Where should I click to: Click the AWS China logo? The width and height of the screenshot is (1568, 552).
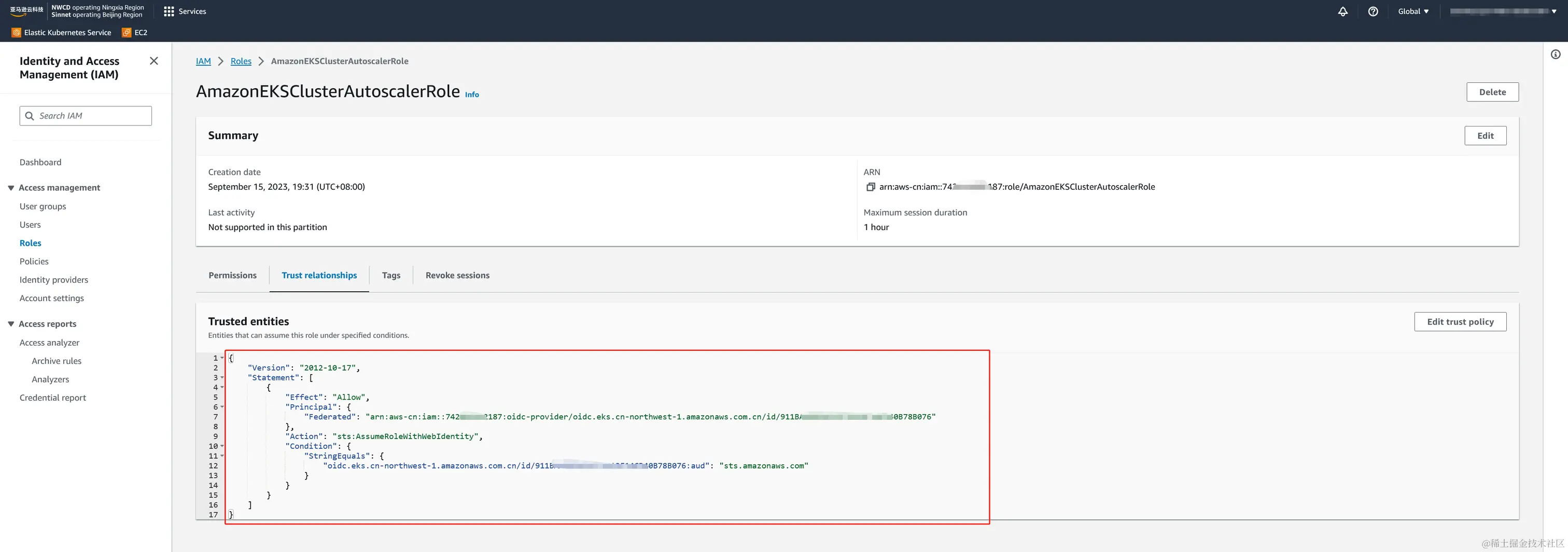(27, 11)
